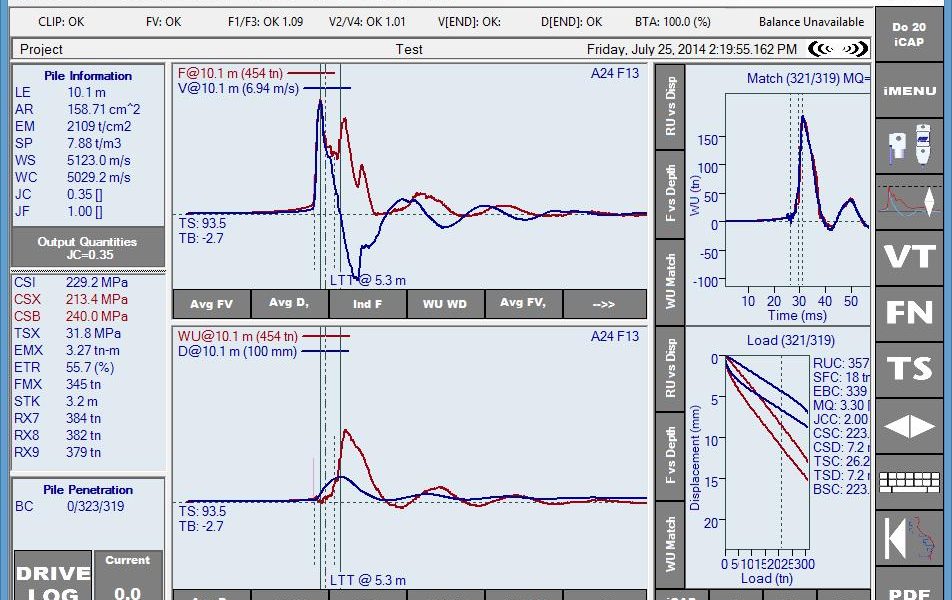Select the Avg FV graph button
This screenshot has height=600, width=952.
coord(211,304)
